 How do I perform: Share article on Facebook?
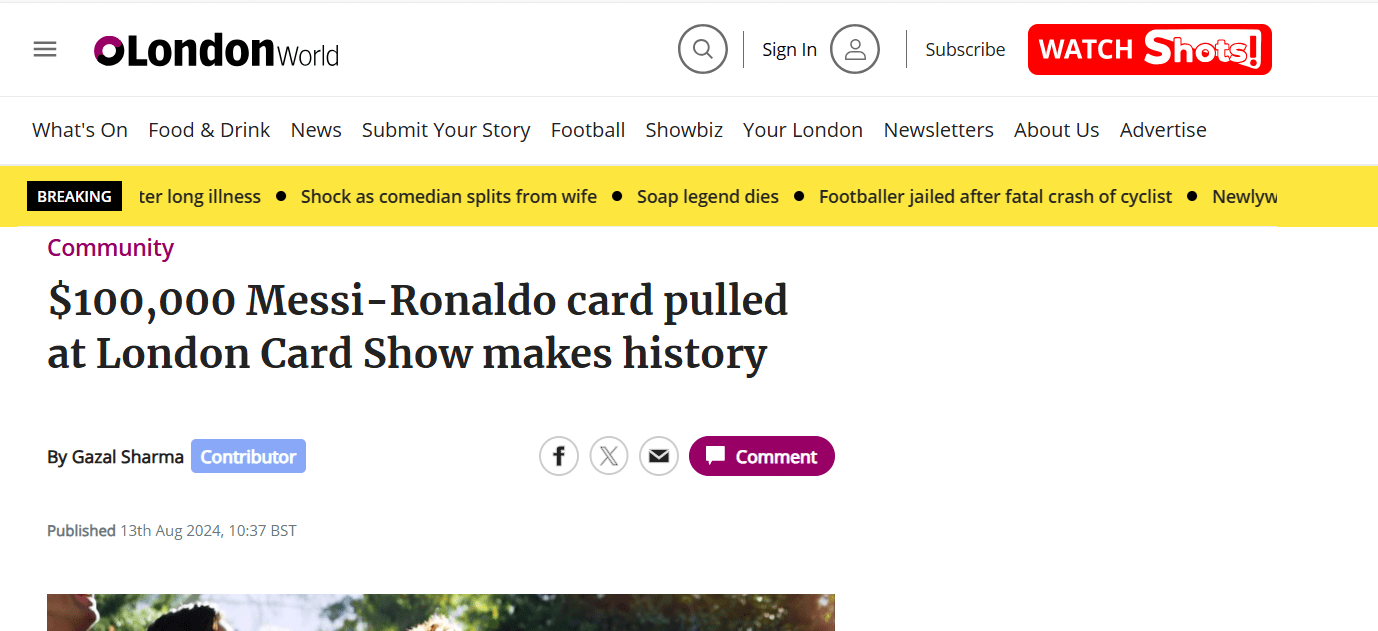click(559, 457)
